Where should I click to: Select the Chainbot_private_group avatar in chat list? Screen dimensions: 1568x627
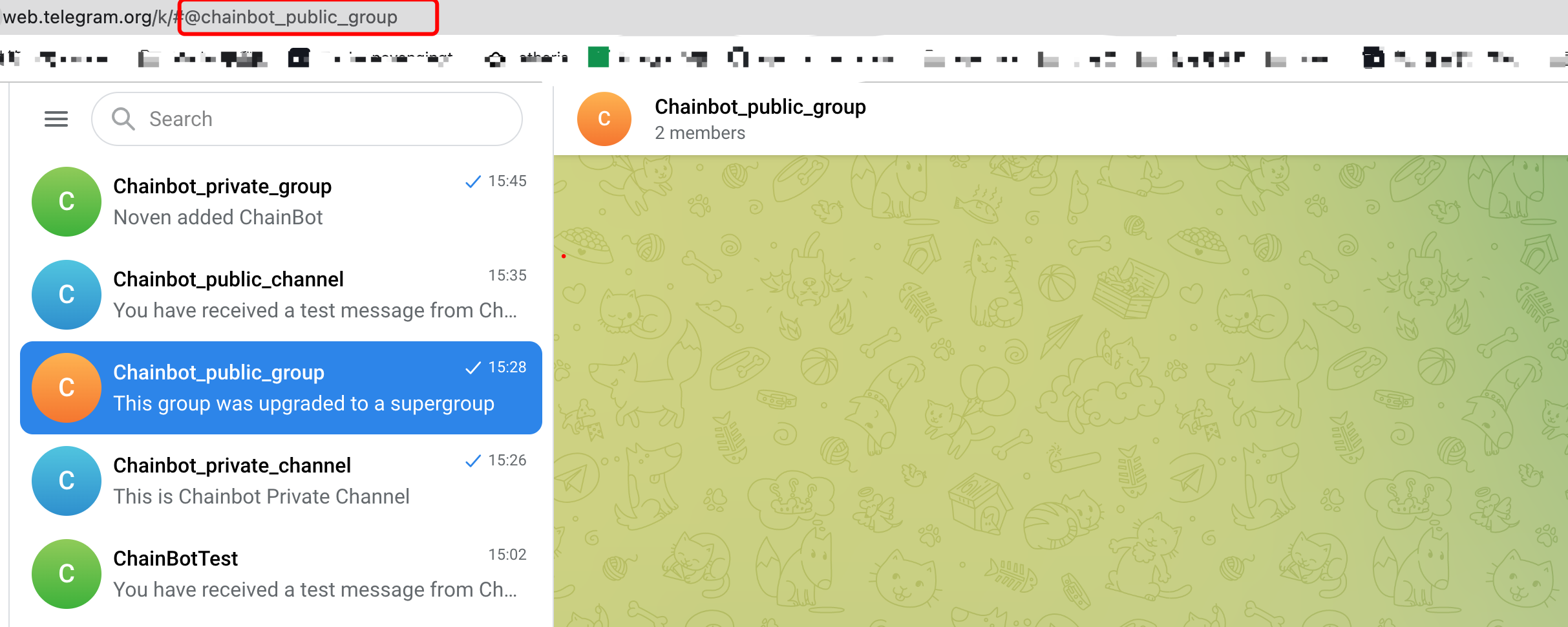[67, 202]
